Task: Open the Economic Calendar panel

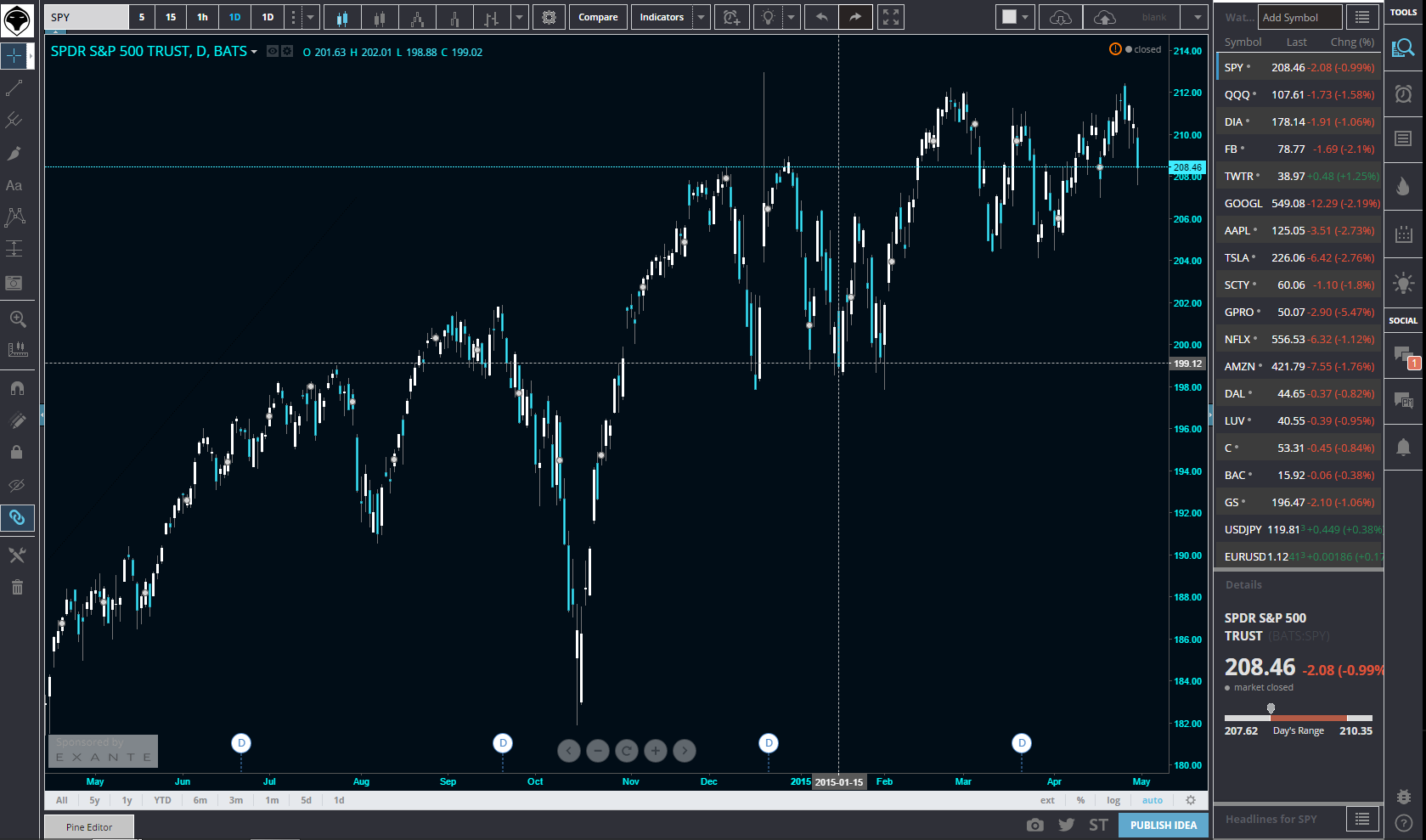Action: click(1403, 234)
